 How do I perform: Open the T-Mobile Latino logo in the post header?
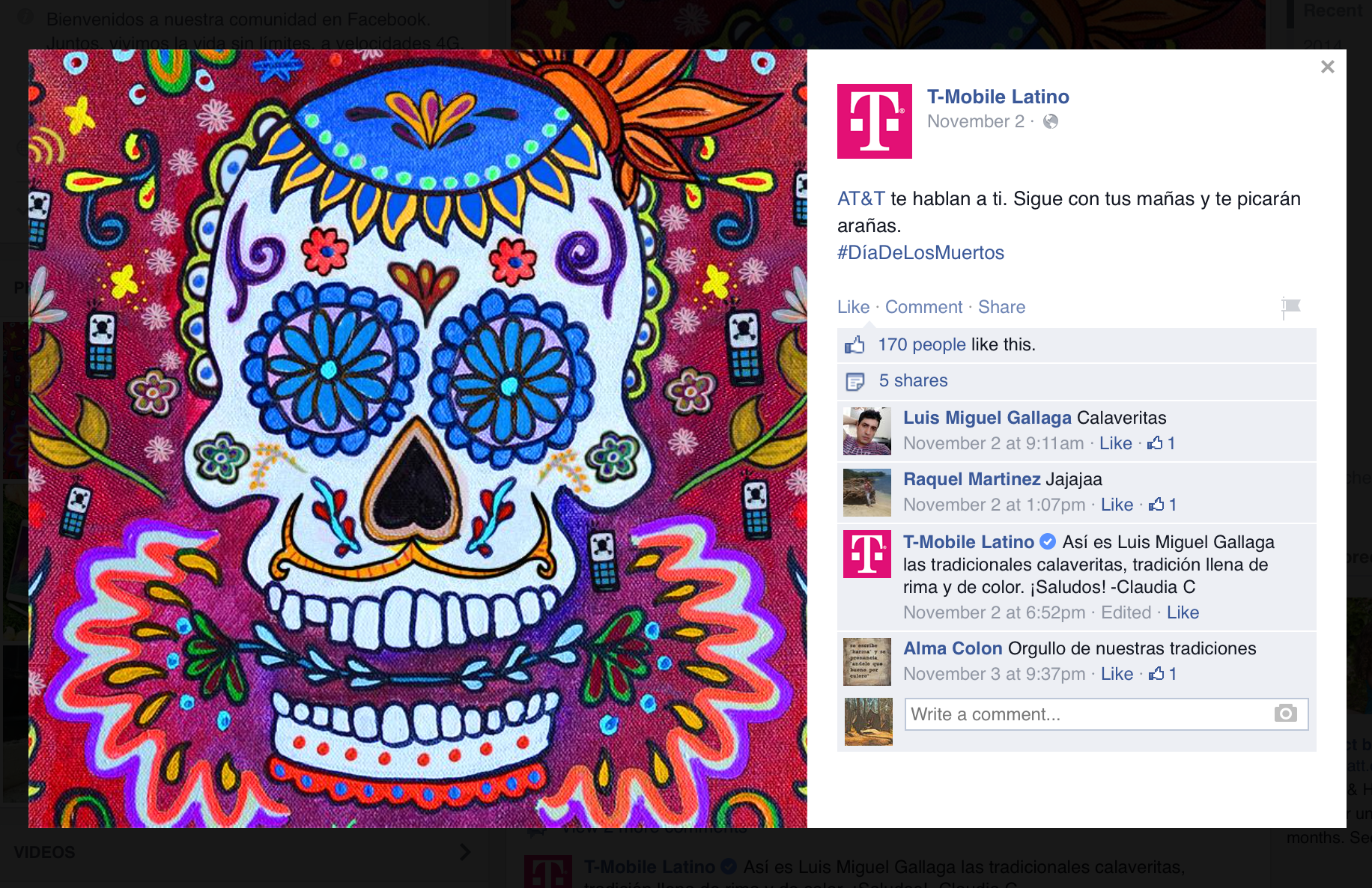pos(875,121)
